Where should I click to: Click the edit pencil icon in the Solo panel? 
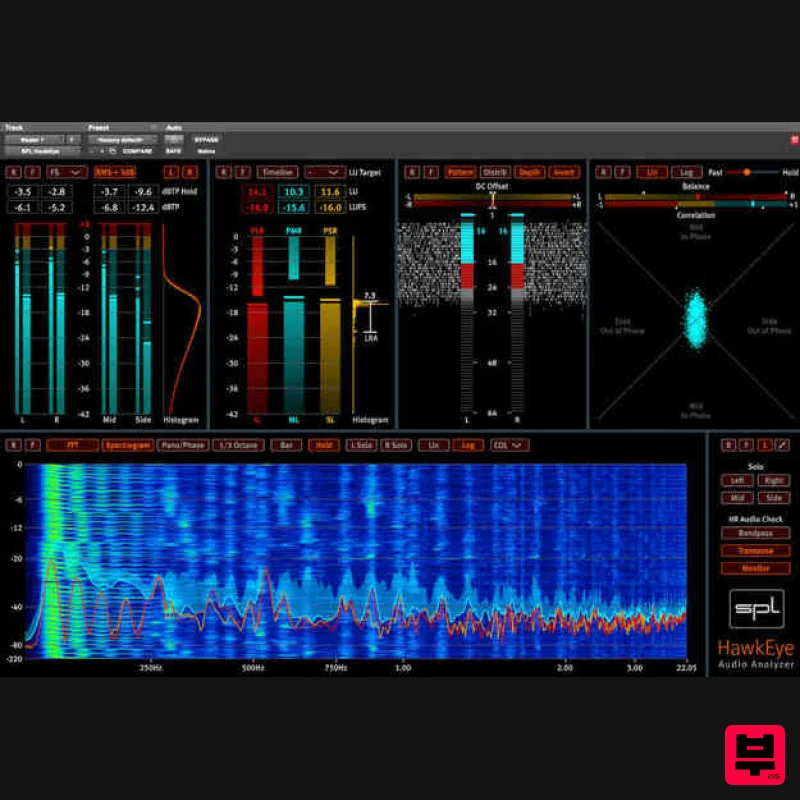(x=780, y=443)
